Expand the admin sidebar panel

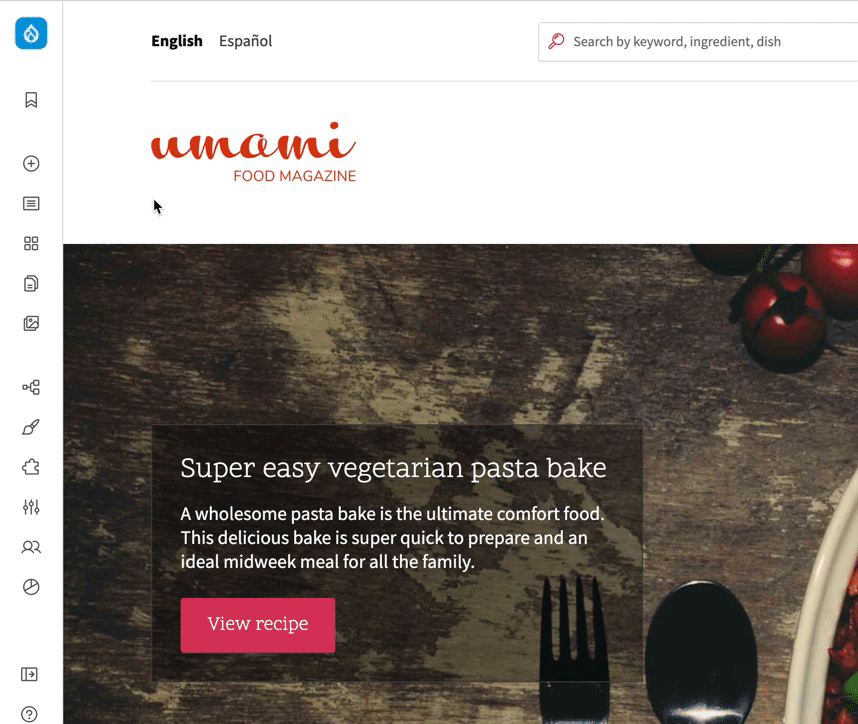pos(30,674)
